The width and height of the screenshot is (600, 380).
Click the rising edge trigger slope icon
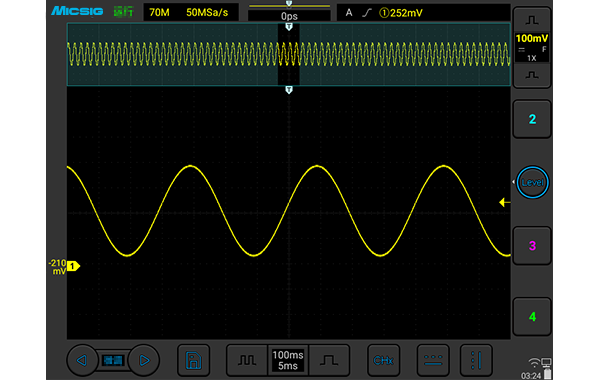pos(367,13)
